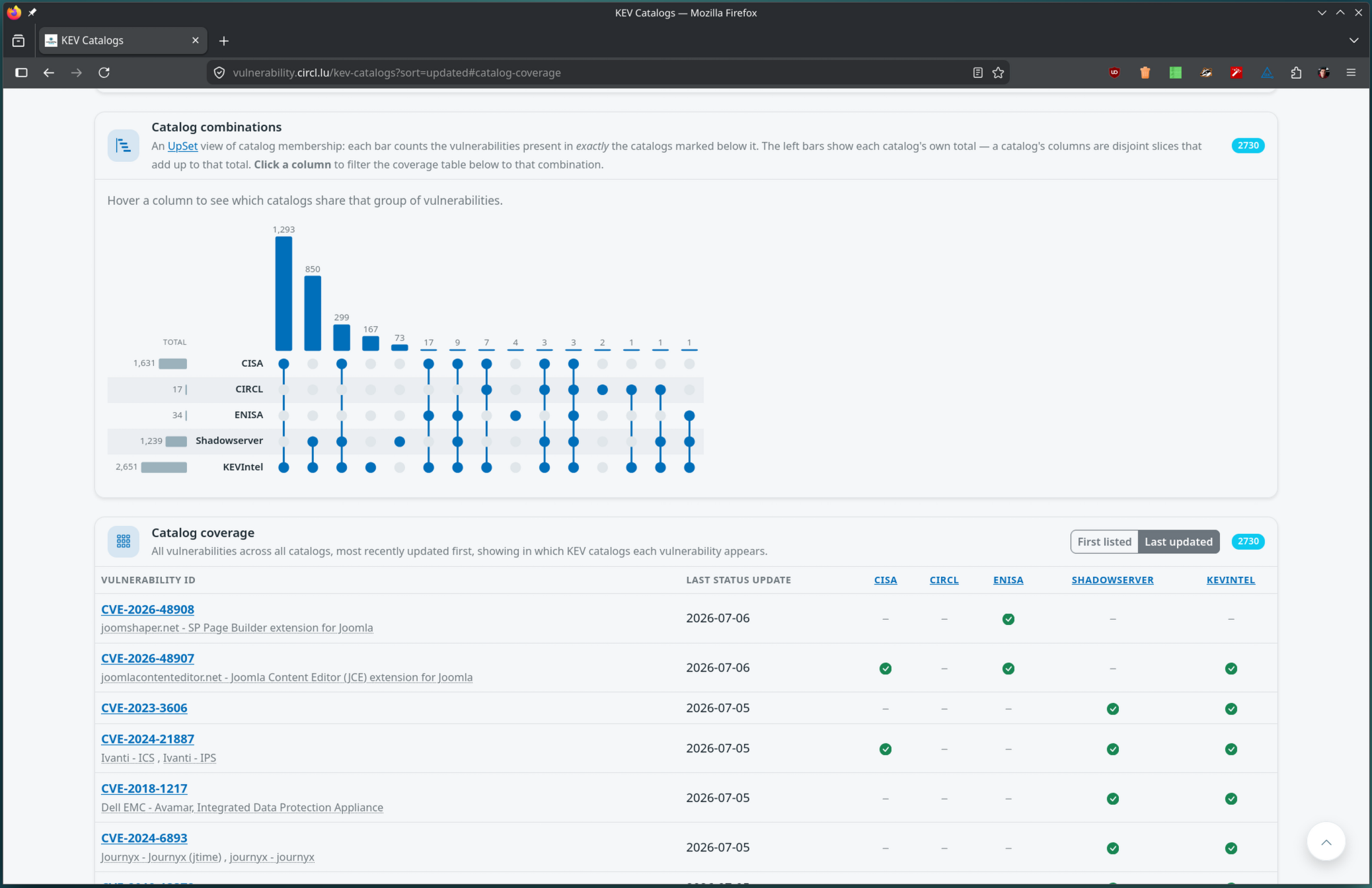Click the 1,293 bar in the UpSet chart
Viewport: 1372px width, 888px height.
[x=284, y=293]
